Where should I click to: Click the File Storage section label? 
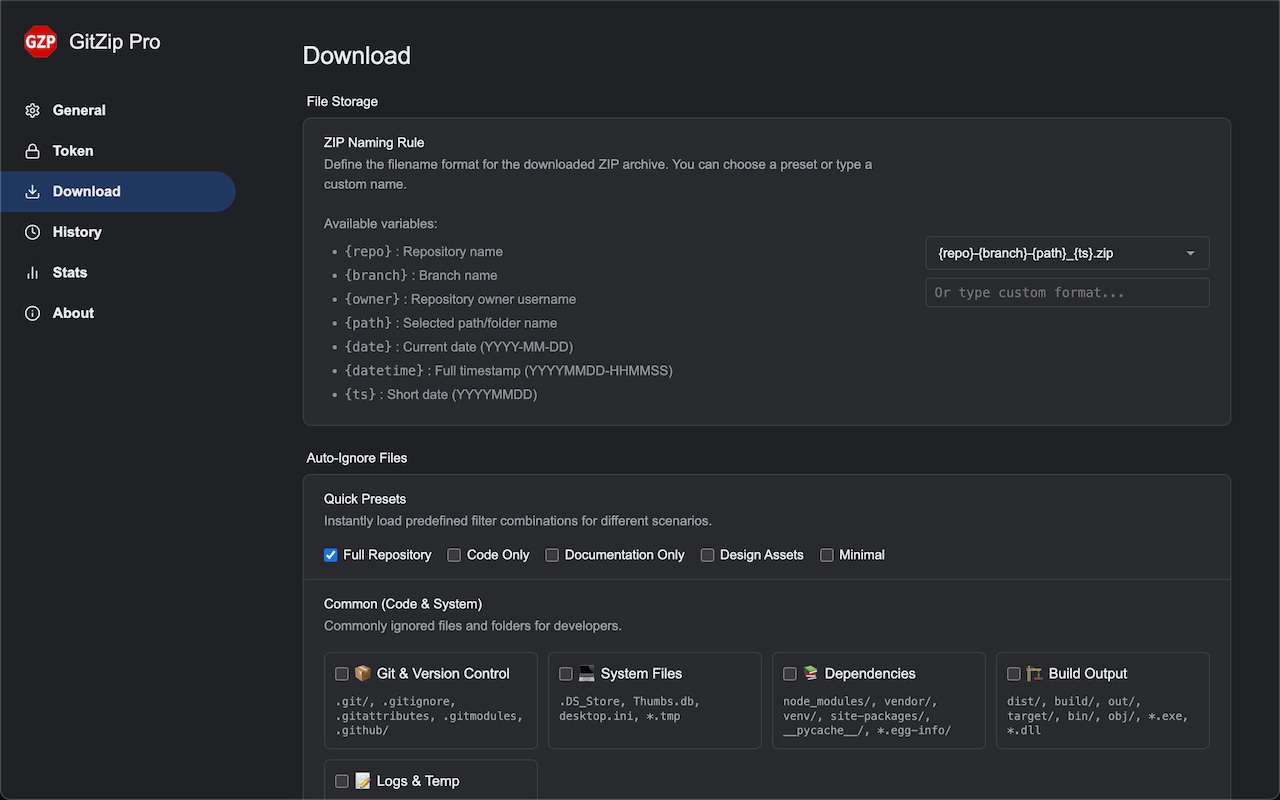(x=342, y=101)
